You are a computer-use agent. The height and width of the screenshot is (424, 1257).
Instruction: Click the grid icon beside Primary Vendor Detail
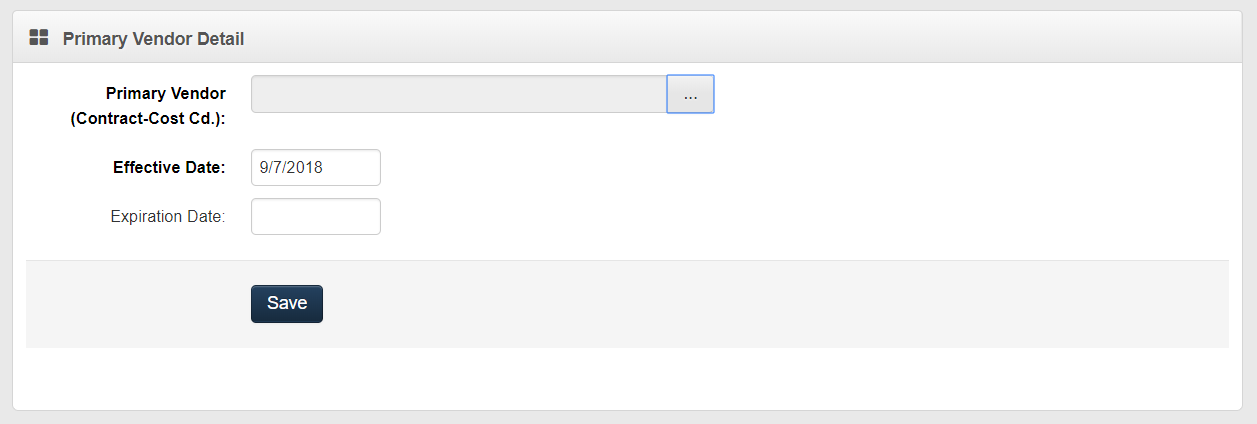pyautogui.click(x=39, y=38)
